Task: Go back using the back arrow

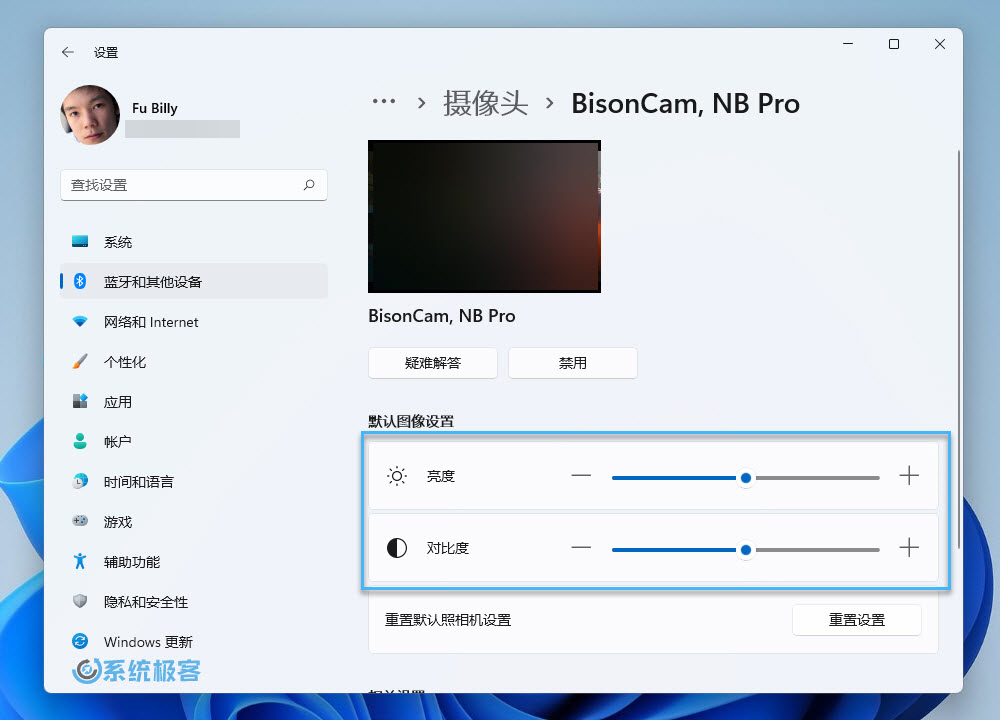Action: click(x=68, y=52)
